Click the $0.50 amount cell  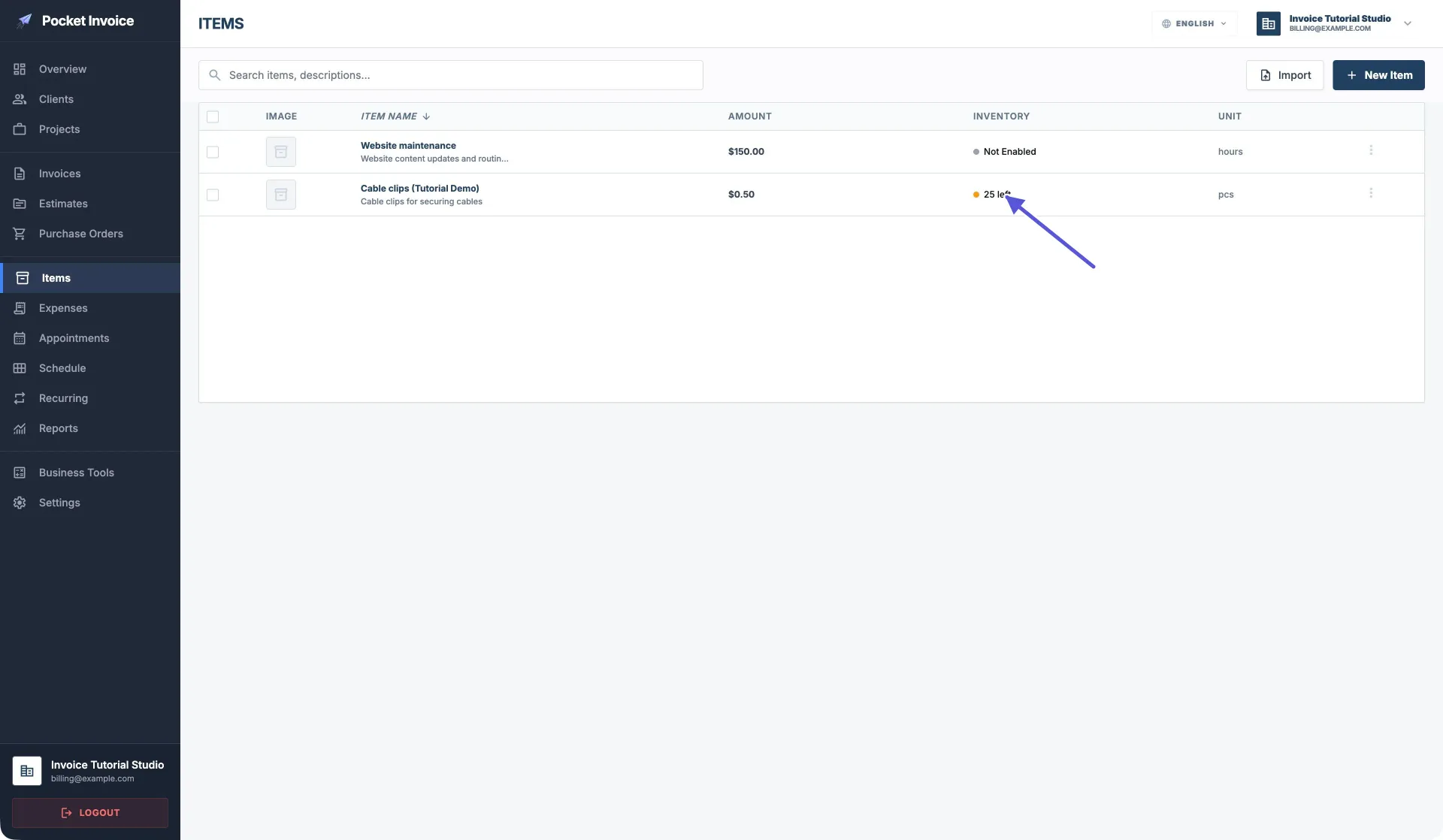741,195
